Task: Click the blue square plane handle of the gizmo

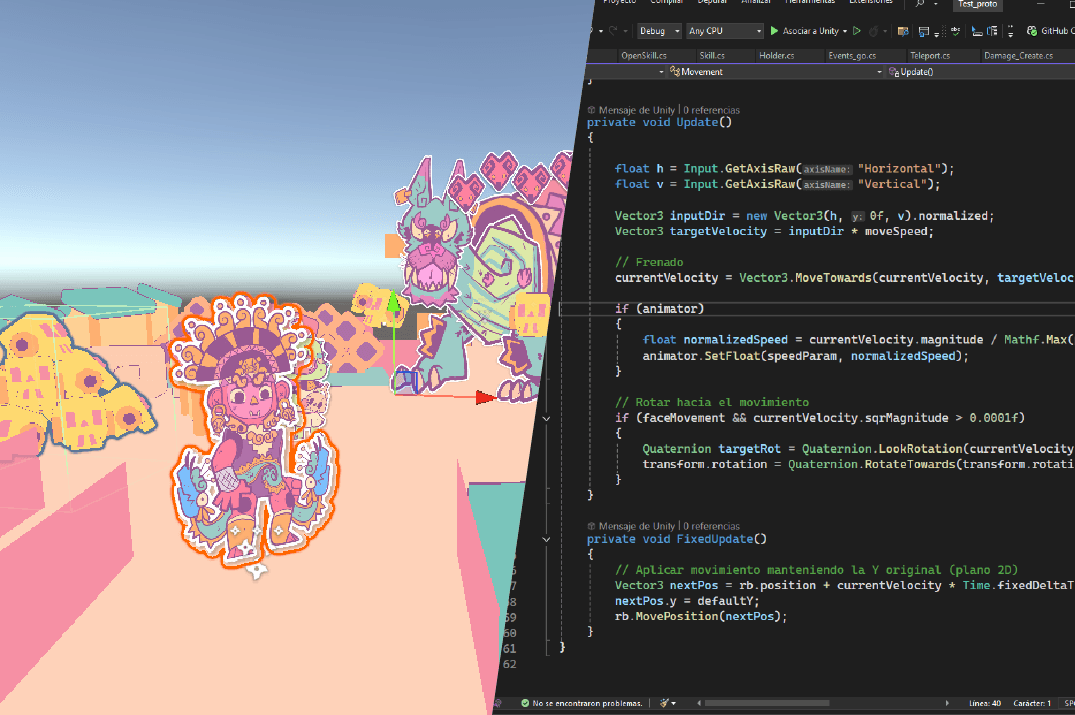Action: point(405,382)
